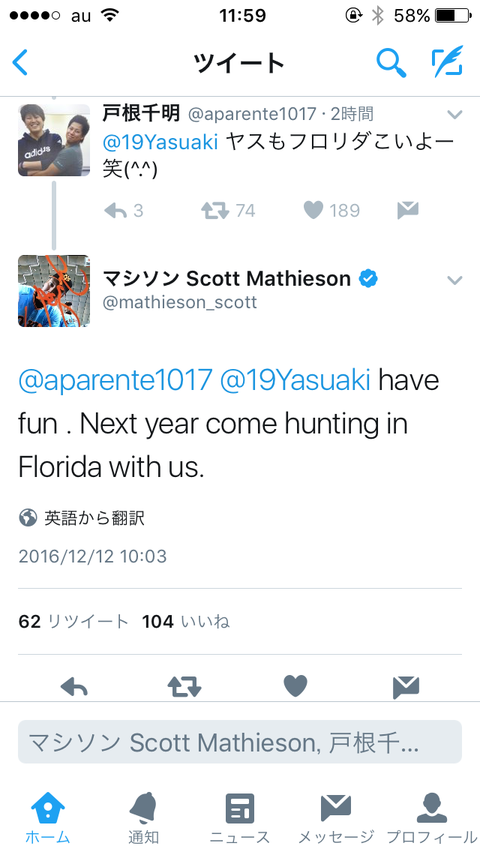Share Mathieson's tweet via message icon
The width and height of the screenshot is (480, 852).
(406, 687)
